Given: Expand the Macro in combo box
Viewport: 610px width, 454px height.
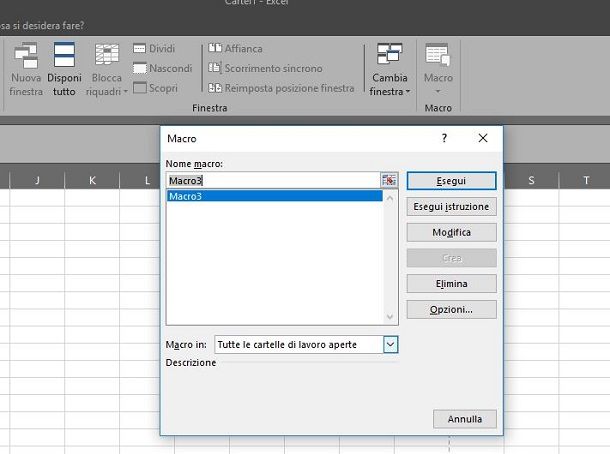Looking at the screenshot, I should (x=390, y=345).
